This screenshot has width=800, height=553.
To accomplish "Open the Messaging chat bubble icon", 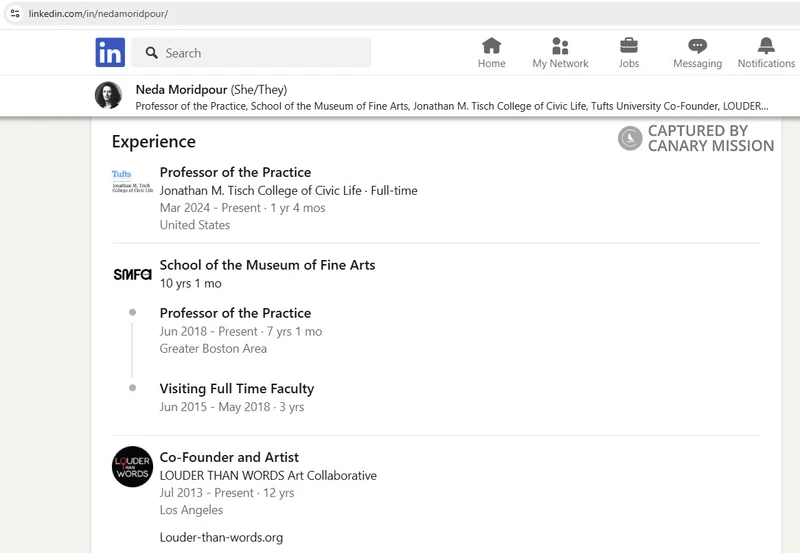I will 697,46.
